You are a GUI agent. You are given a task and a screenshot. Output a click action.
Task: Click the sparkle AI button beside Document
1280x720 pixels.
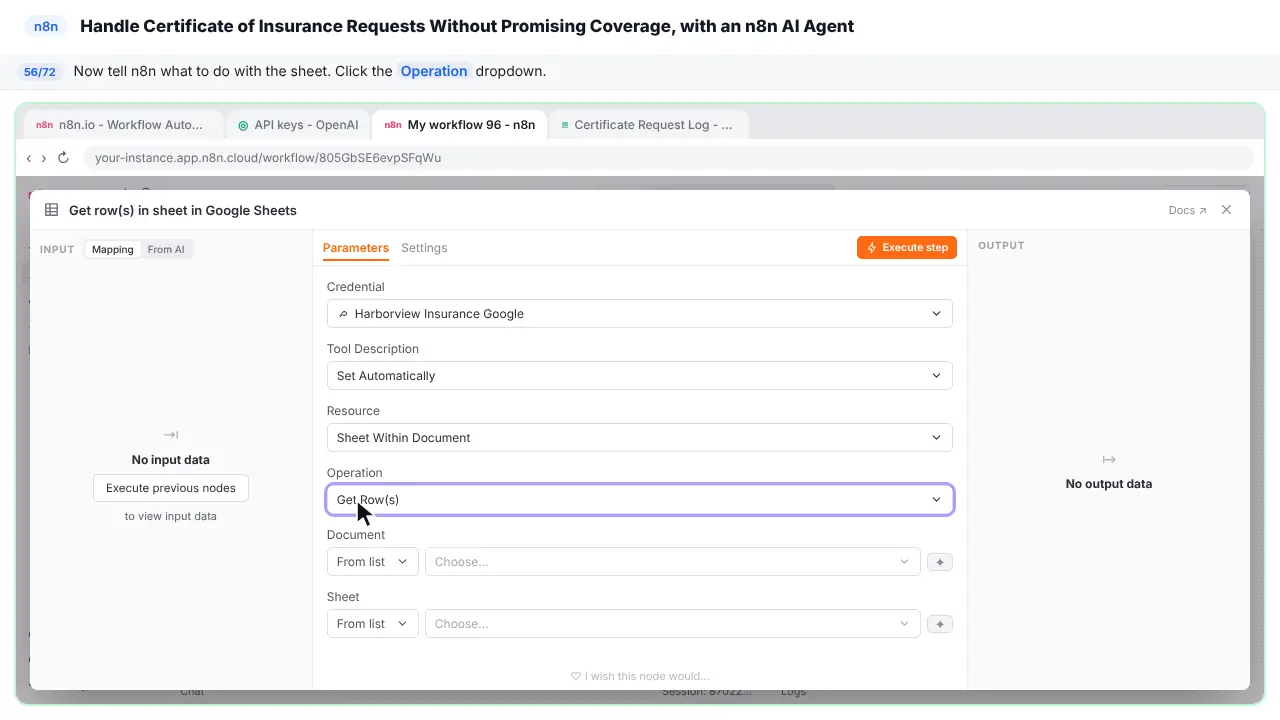tap(939, 562)
